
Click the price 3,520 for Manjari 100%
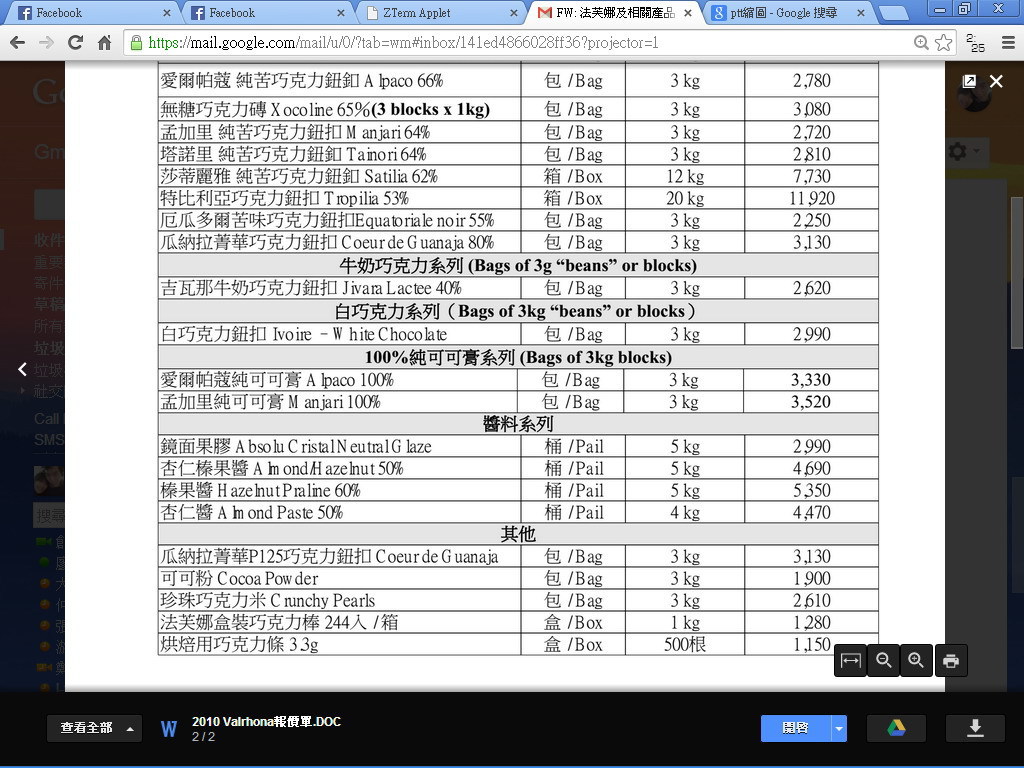811,402
